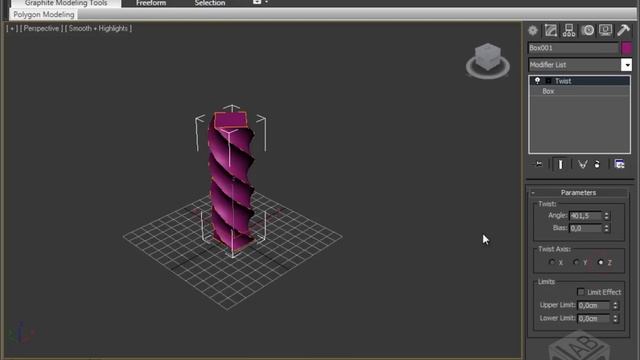Open Smooth + Highlights shading menu

98,29
